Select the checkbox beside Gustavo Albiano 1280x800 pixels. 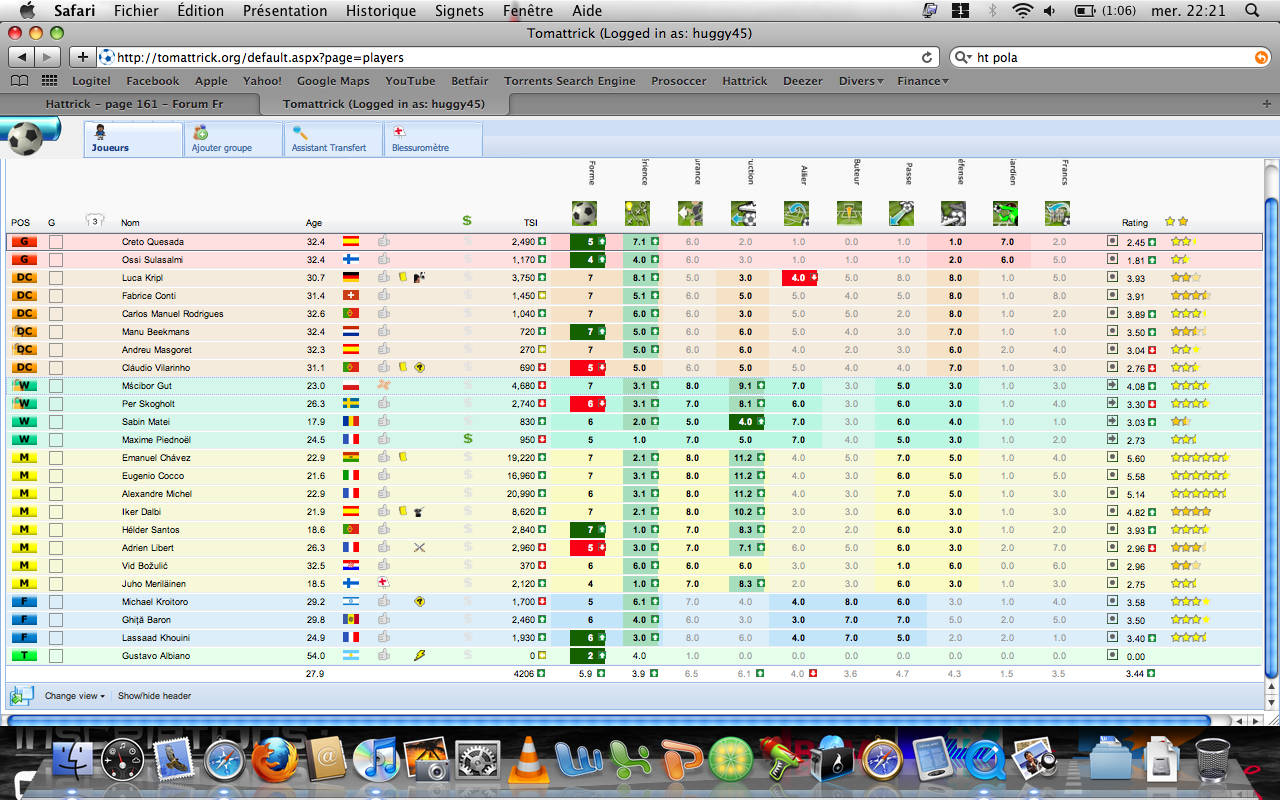(x=56, y=656)
